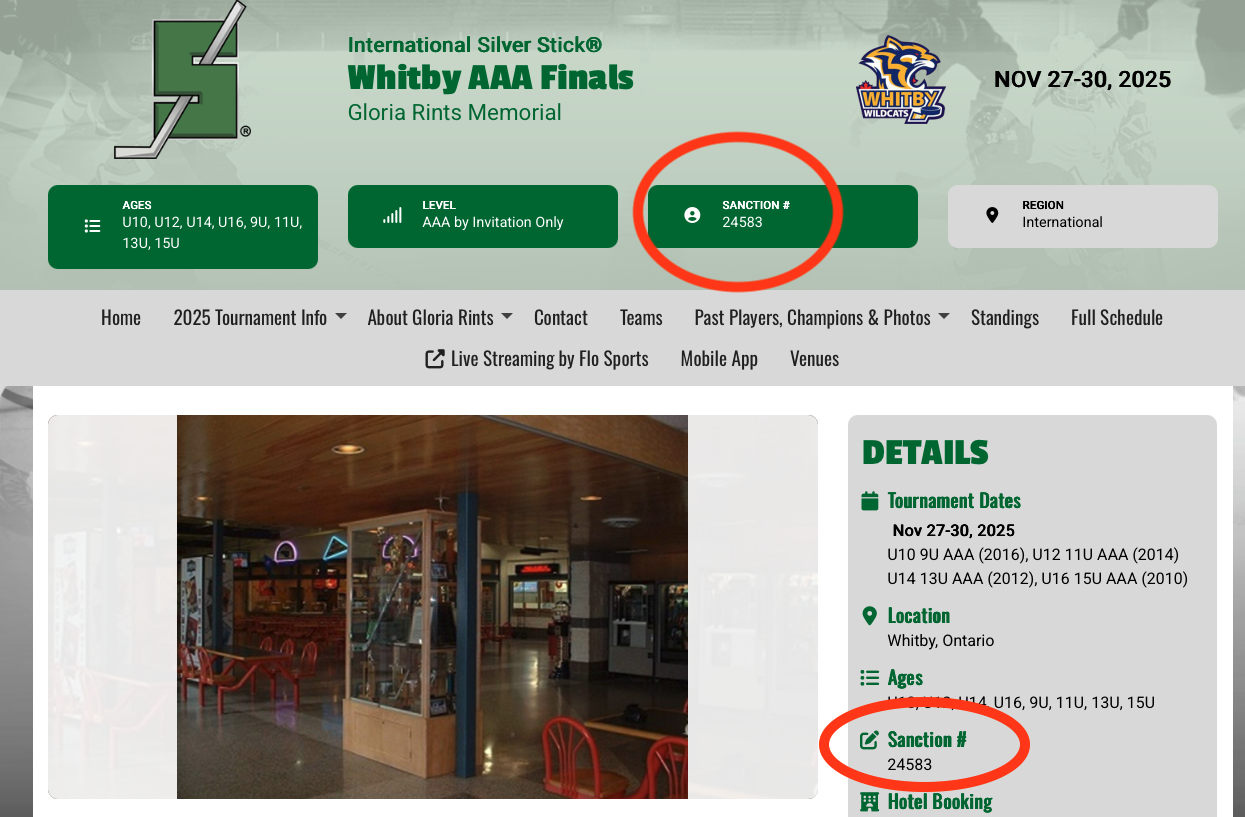Click the arena lobby photo
Image resolution: width=1245 pixels, height=817 pixels.
point(432,607)
